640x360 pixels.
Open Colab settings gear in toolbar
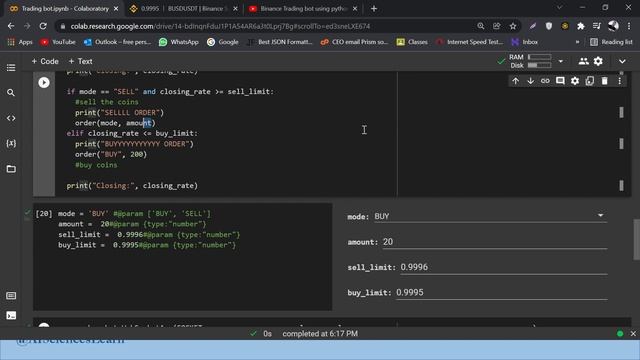(x=598, y=61)
